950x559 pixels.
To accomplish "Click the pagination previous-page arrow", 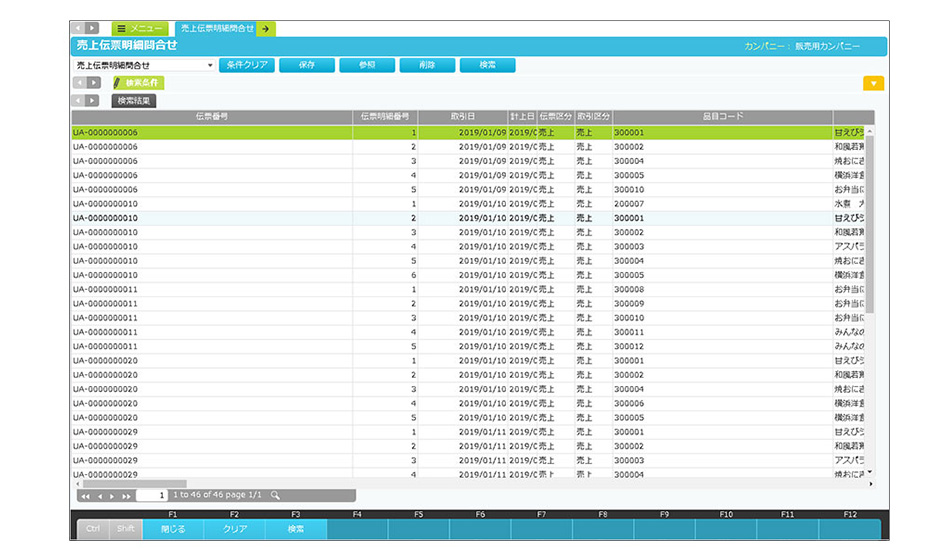I will click(99, 495).
